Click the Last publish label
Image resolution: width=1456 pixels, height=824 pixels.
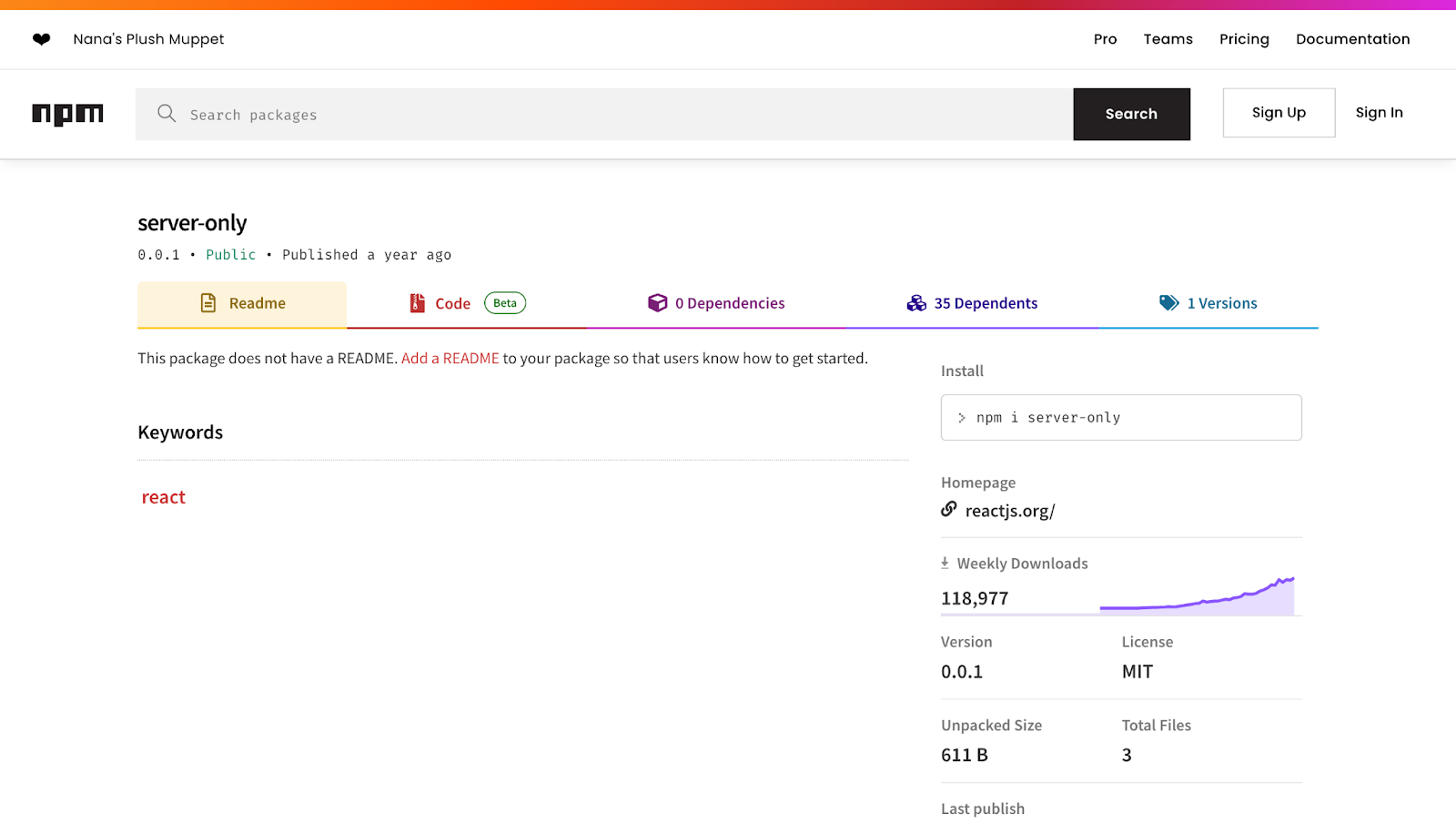click(x=983, y=809)
